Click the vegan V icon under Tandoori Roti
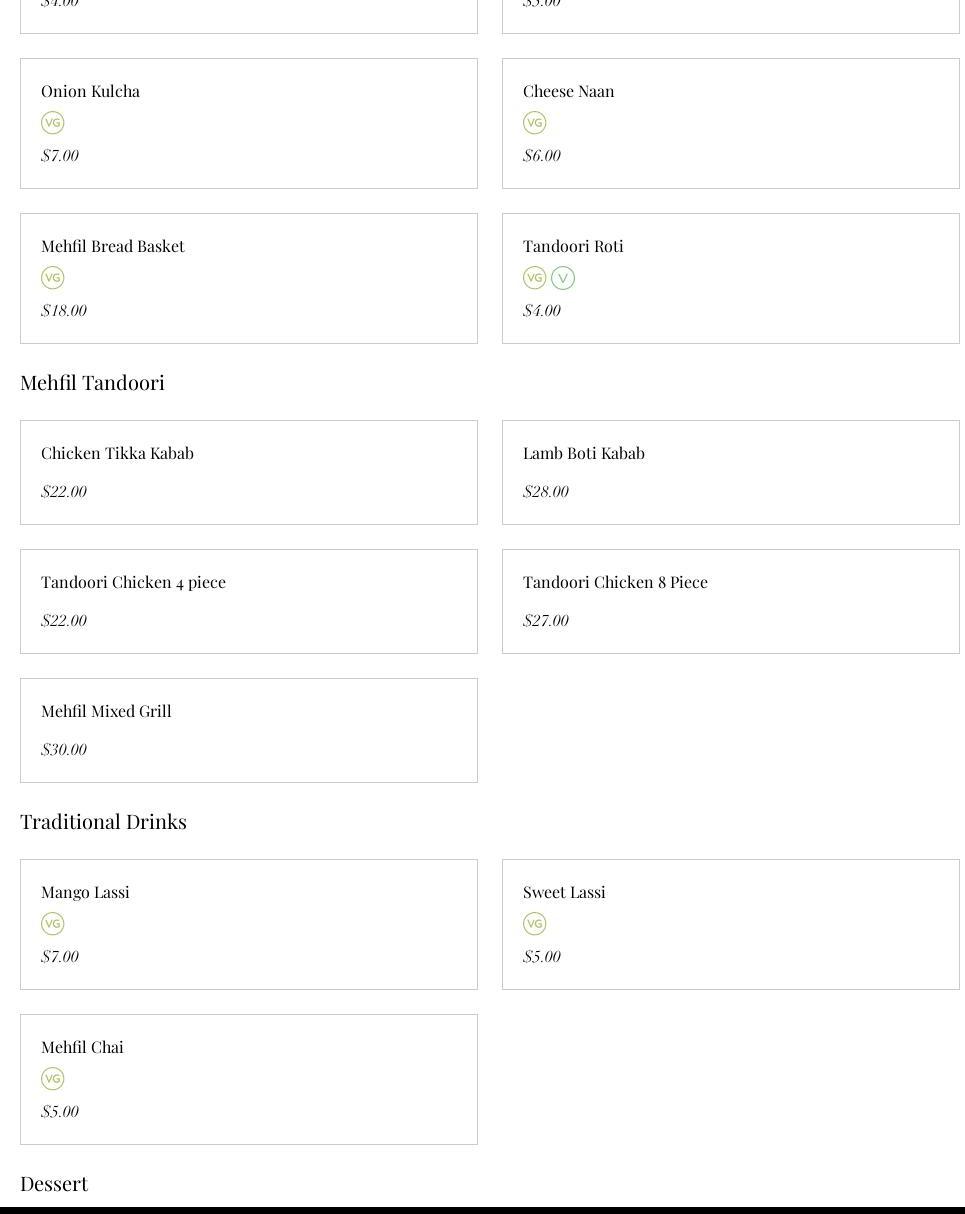Viewport: 965px width, 1214px height. tap(563, 278)
